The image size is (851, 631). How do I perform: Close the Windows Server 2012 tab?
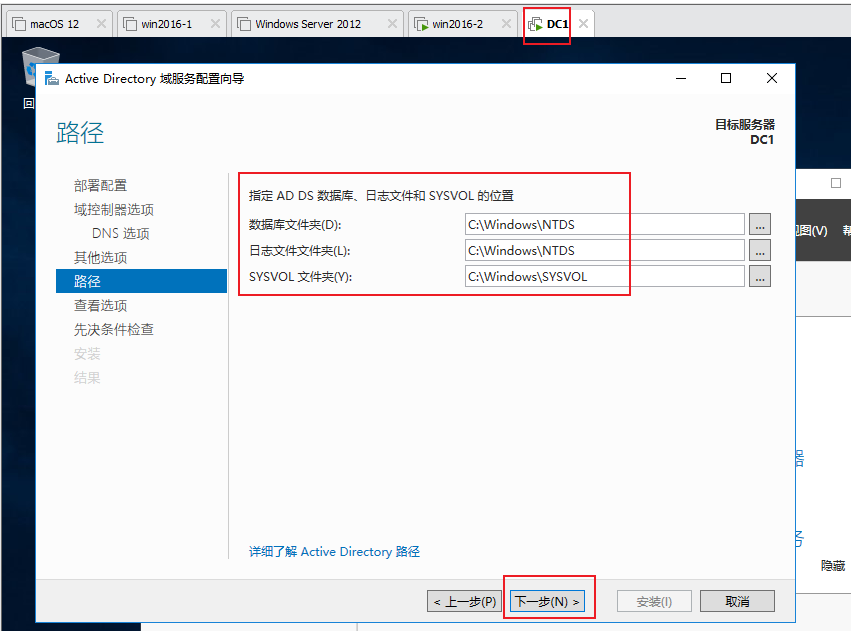click(392, 23)
